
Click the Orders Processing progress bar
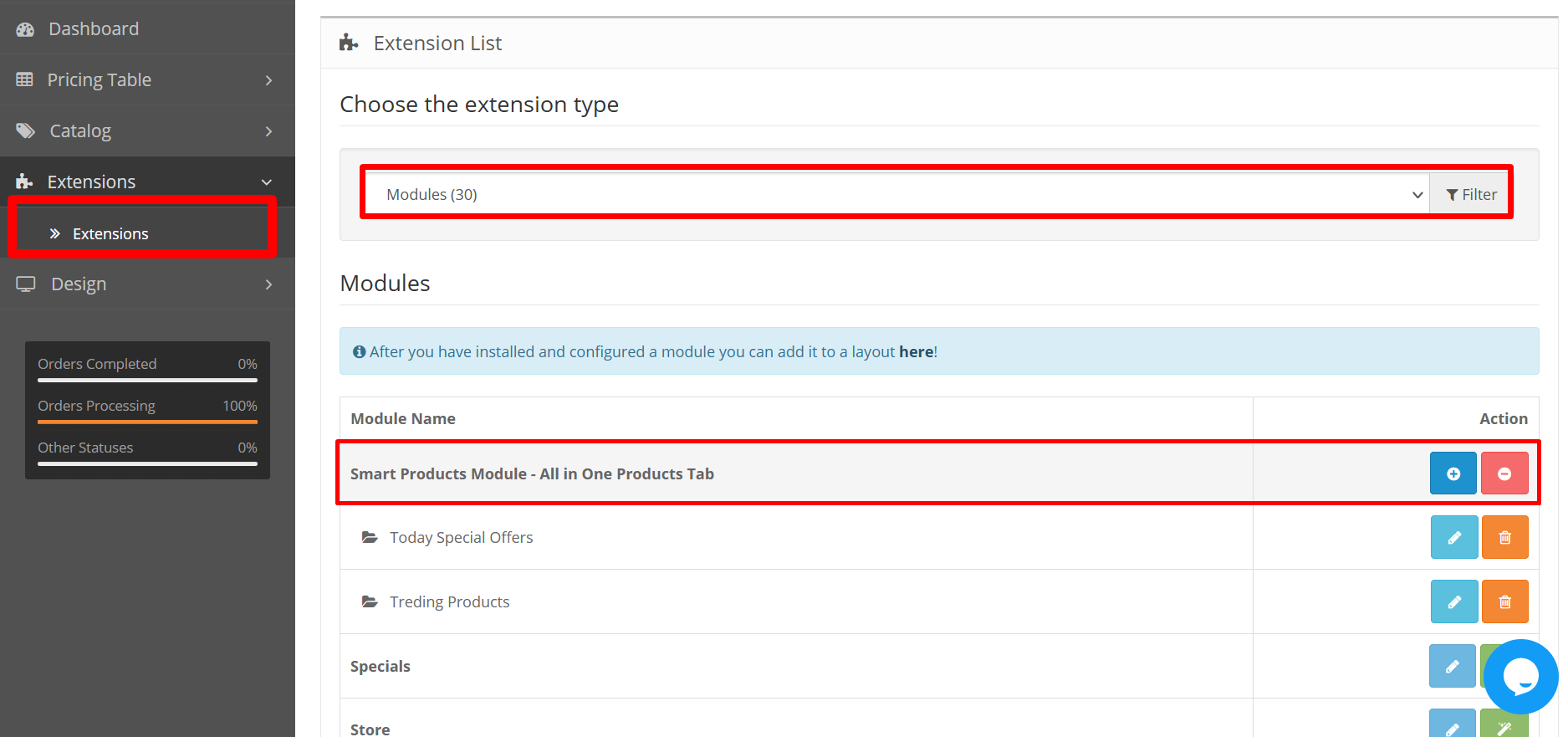click(147, 422)
